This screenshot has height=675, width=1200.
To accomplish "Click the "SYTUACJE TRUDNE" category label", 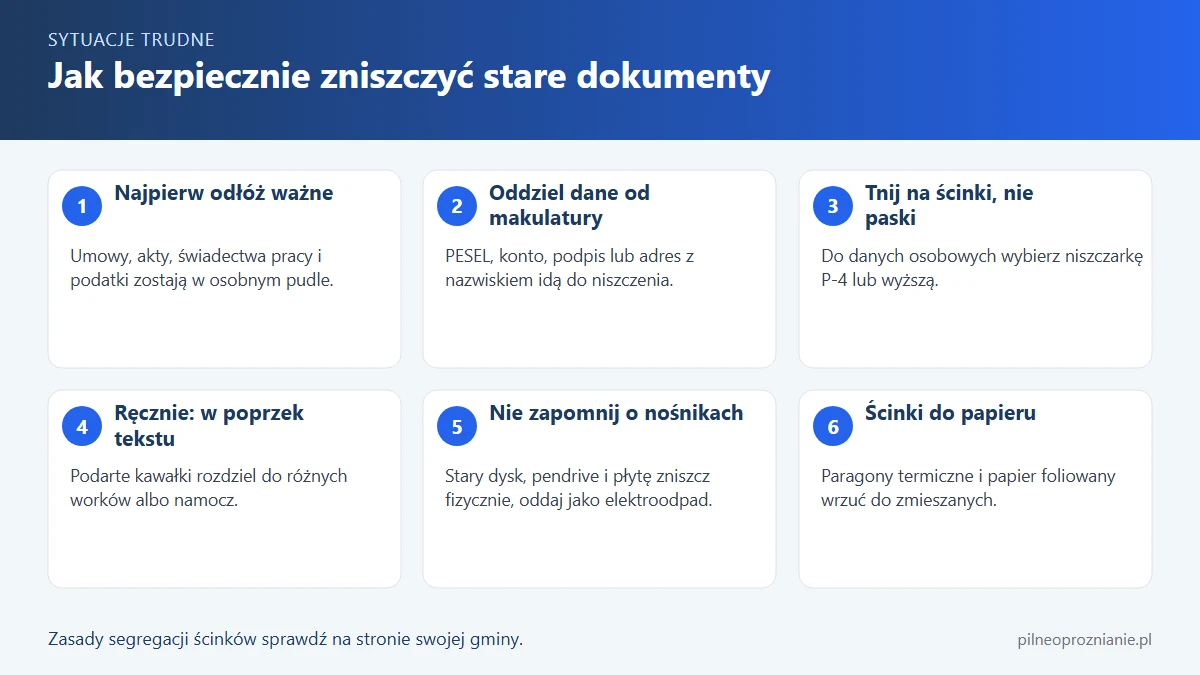I will [131, 40].
